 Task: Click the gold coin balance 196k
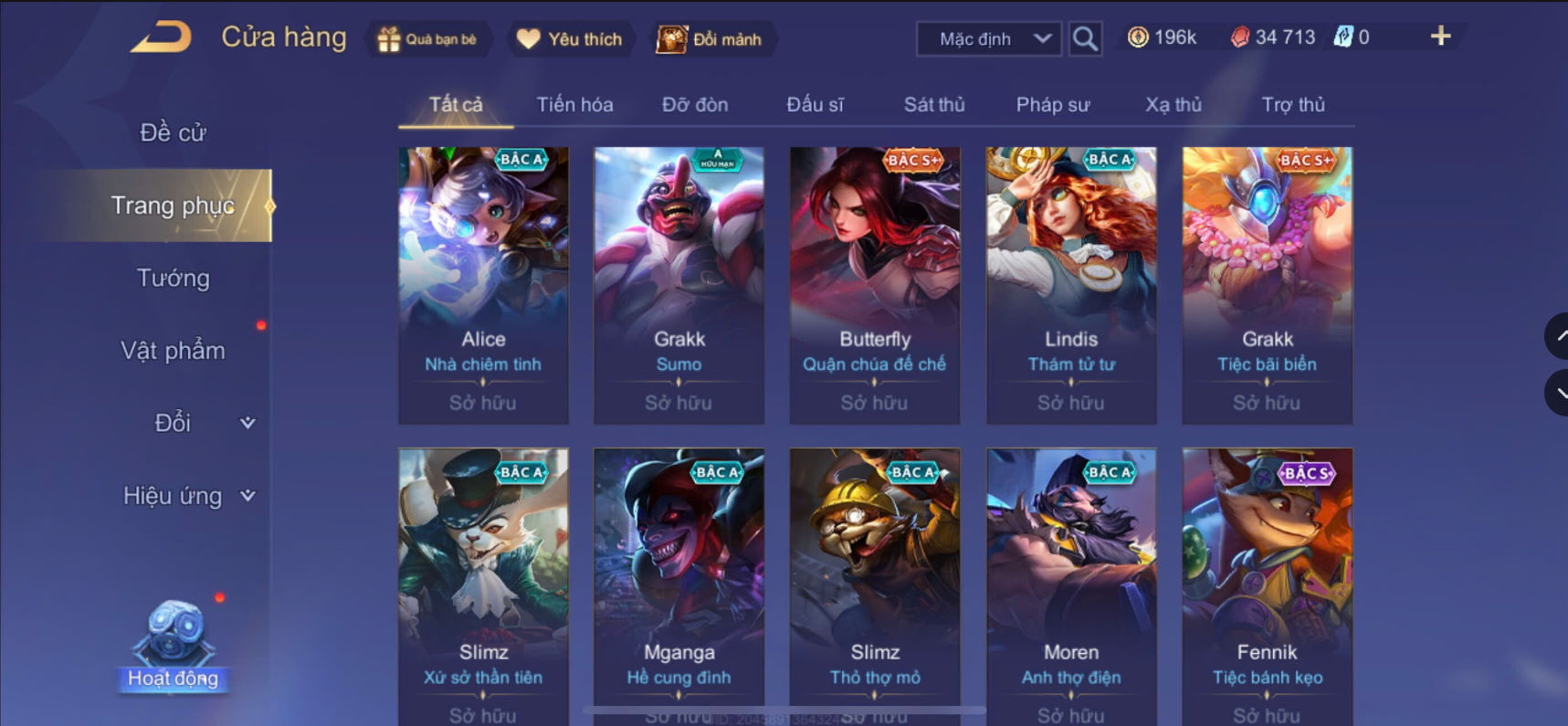coord(1162,37)
